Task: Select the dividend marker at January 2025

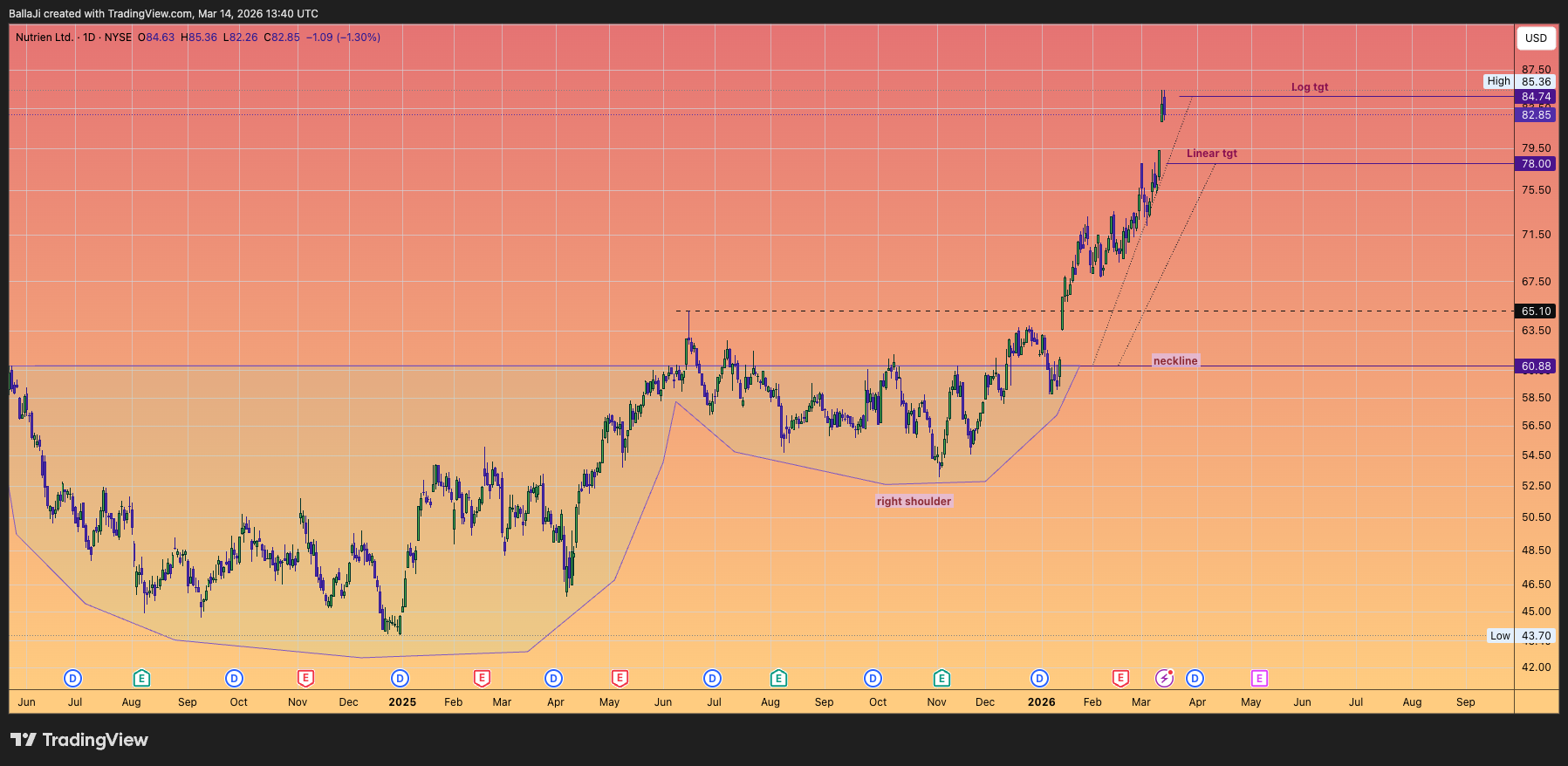Action: [x=400, y=678]
